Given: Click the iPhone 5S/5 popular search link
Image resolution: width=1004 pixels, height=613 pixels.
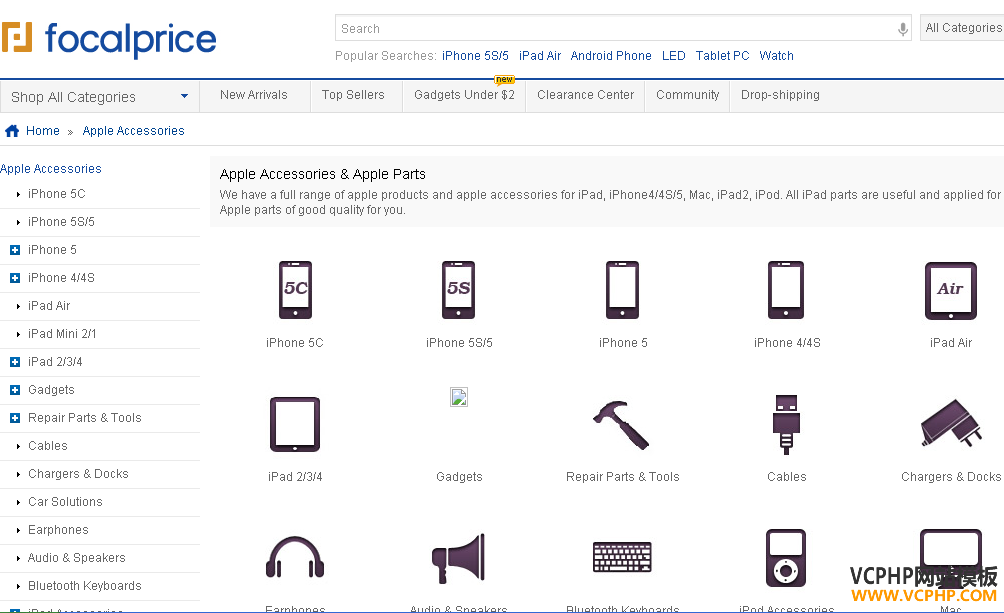Looking at the screenshot, I should [x=475, y=56].
